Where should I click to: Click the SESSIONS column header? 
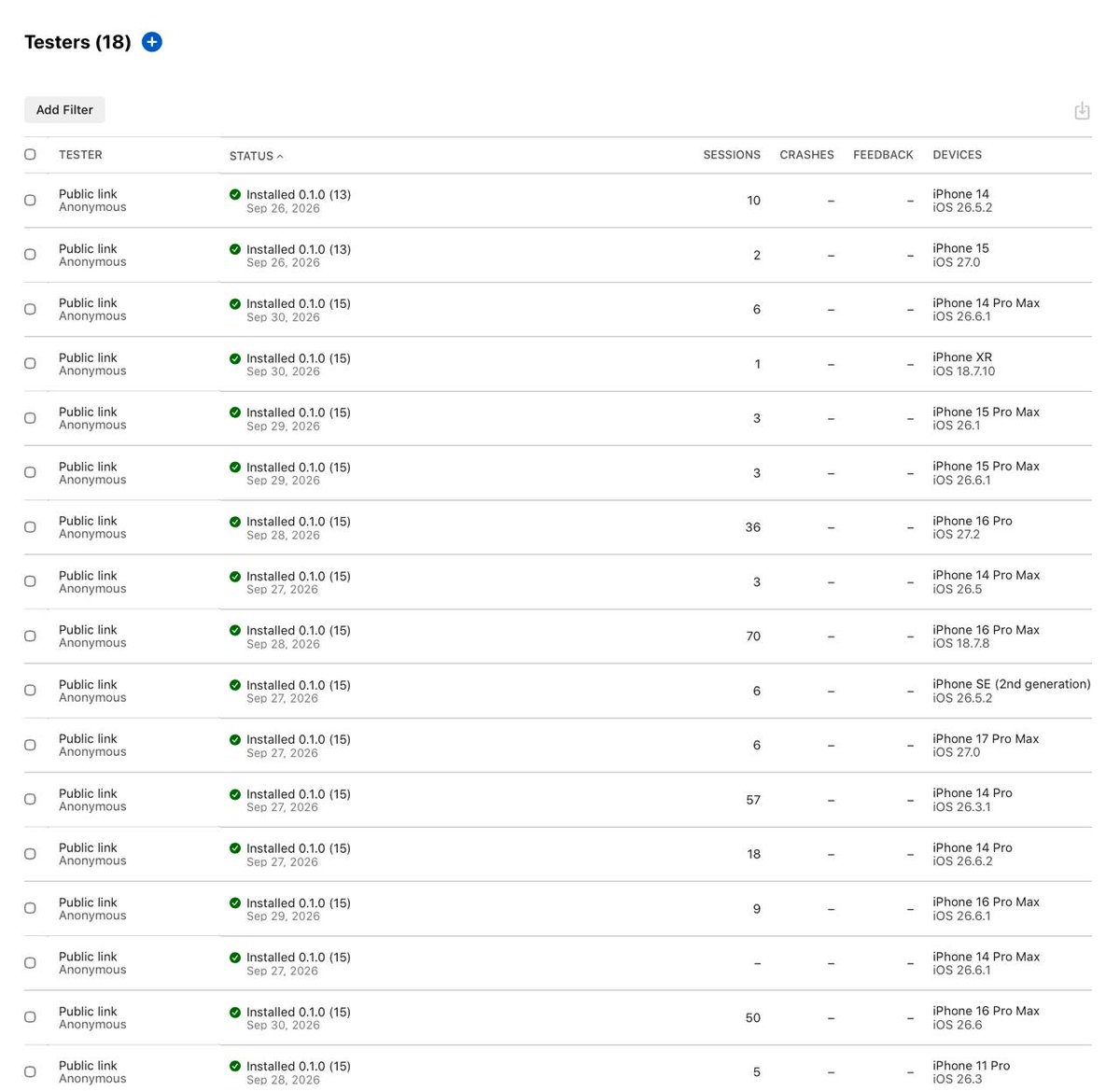pos(732,155)
